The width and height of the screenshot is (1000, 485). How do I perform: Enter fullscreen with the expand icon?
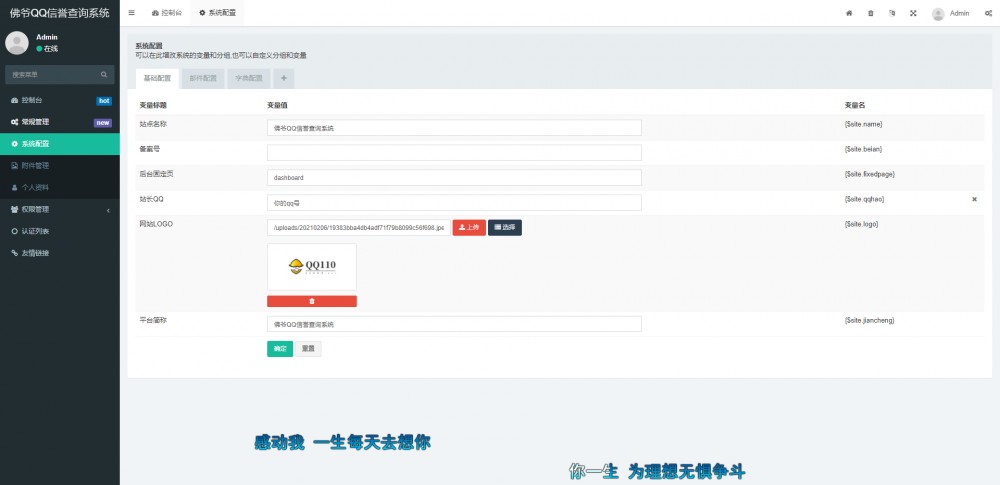tap(913, 13)
